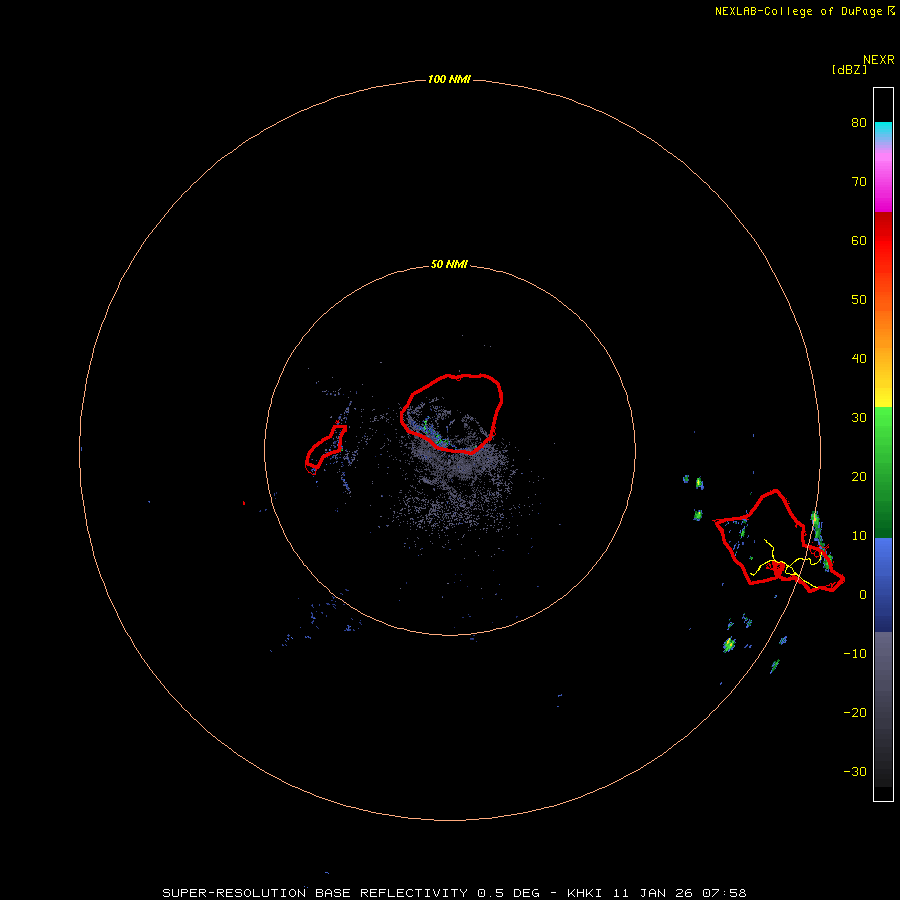Click the green band of the dBZ color bar

pyautogui.click(x=883, y=472)
